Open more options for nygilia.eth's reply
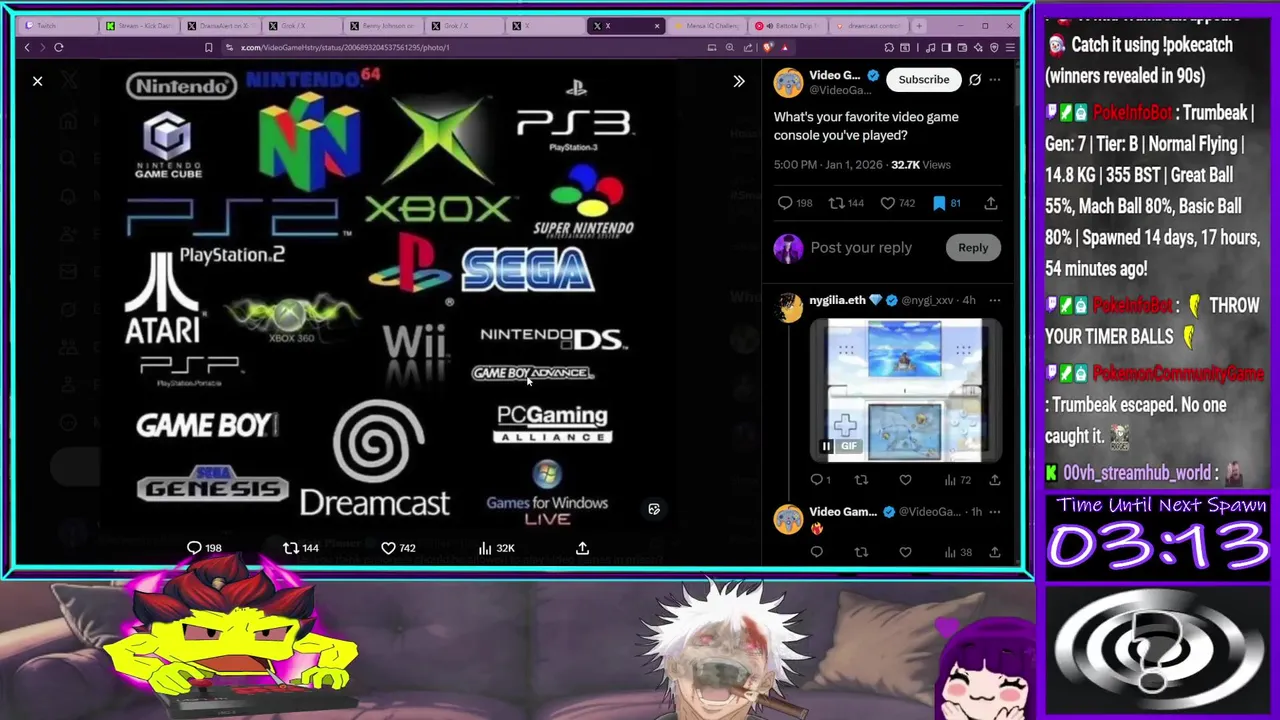Viewport: 1280px width, 720px height. (994, 300)
